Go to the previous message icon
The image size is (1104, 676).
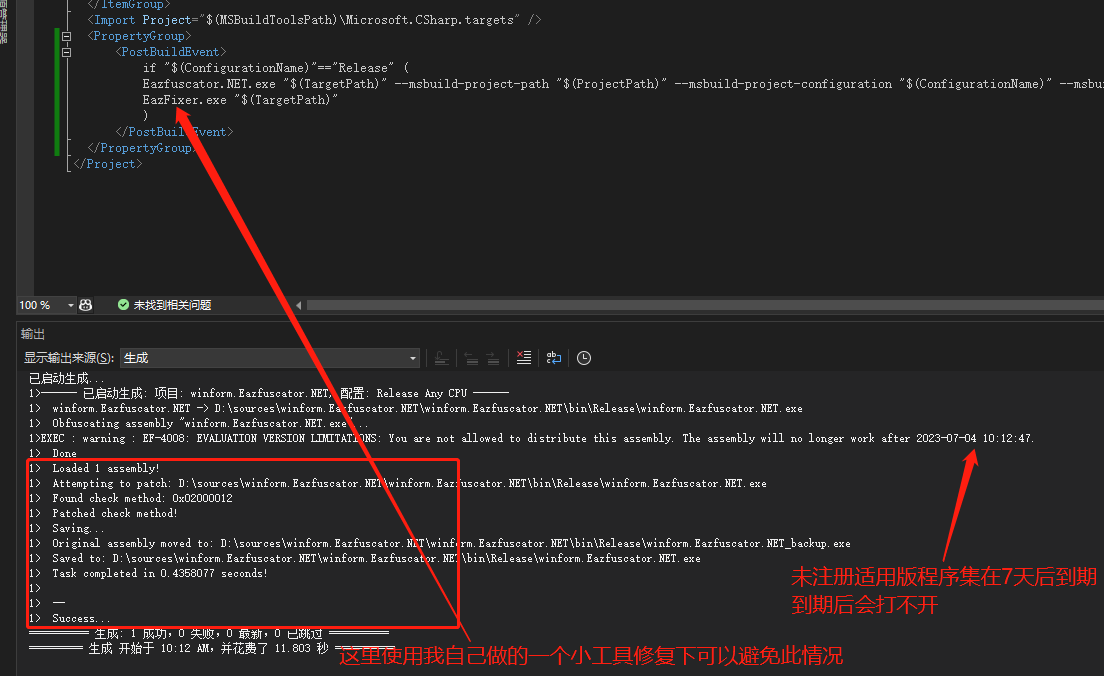[x=471, y=358]
